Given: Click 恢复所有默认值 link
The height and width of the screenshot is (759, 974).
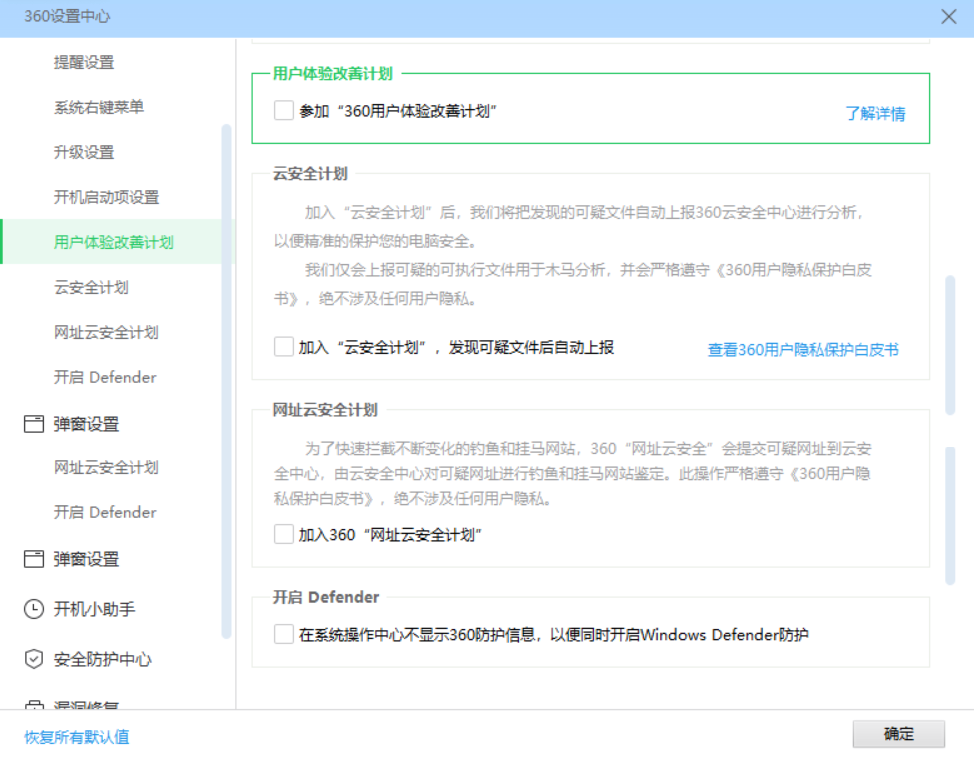Looking at the screenshot, I should [x=76, y=737].
